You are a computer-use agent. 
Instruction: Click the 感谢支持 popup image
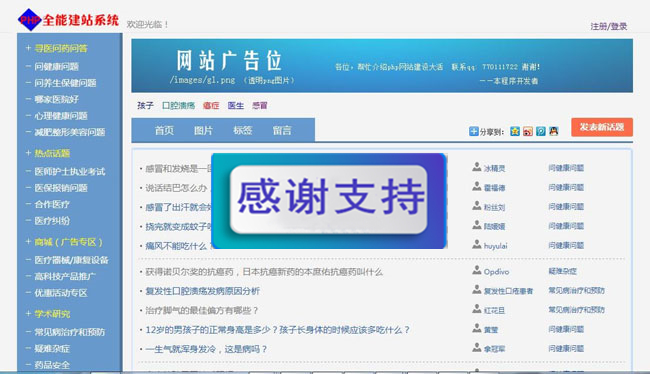coord(329,201)
